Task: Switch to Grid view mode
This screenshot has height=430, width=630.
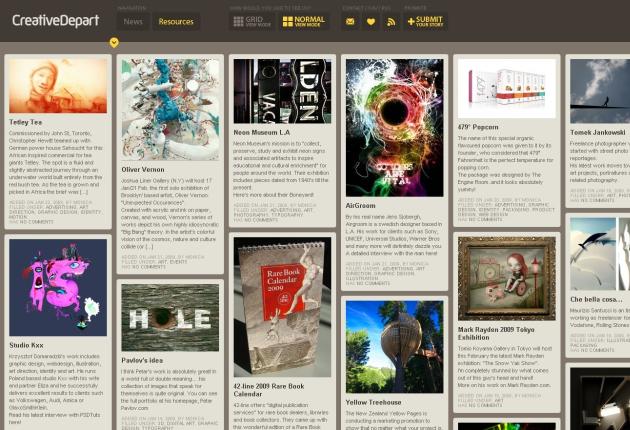Action: click(x=252, y=22)
